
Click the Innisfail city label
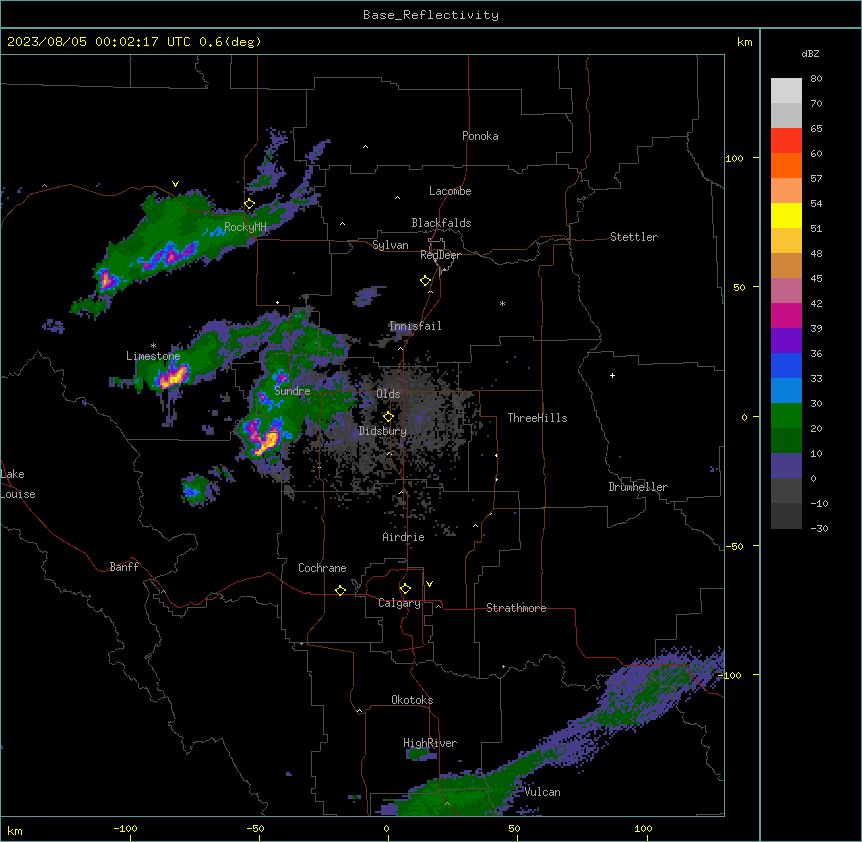coord(415,326)
